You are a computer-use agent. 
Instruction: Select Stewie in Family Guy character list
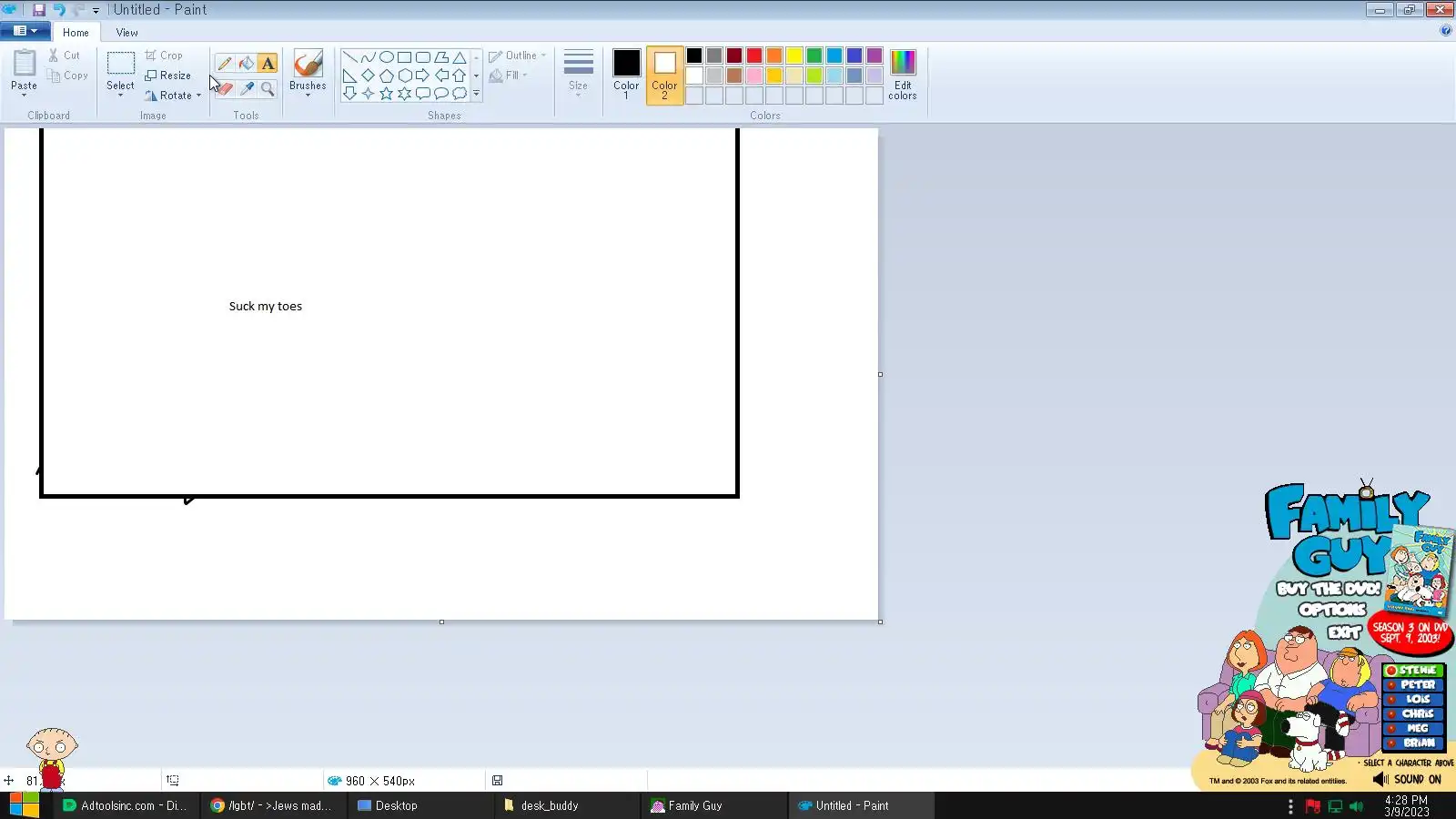[1413, 671]
